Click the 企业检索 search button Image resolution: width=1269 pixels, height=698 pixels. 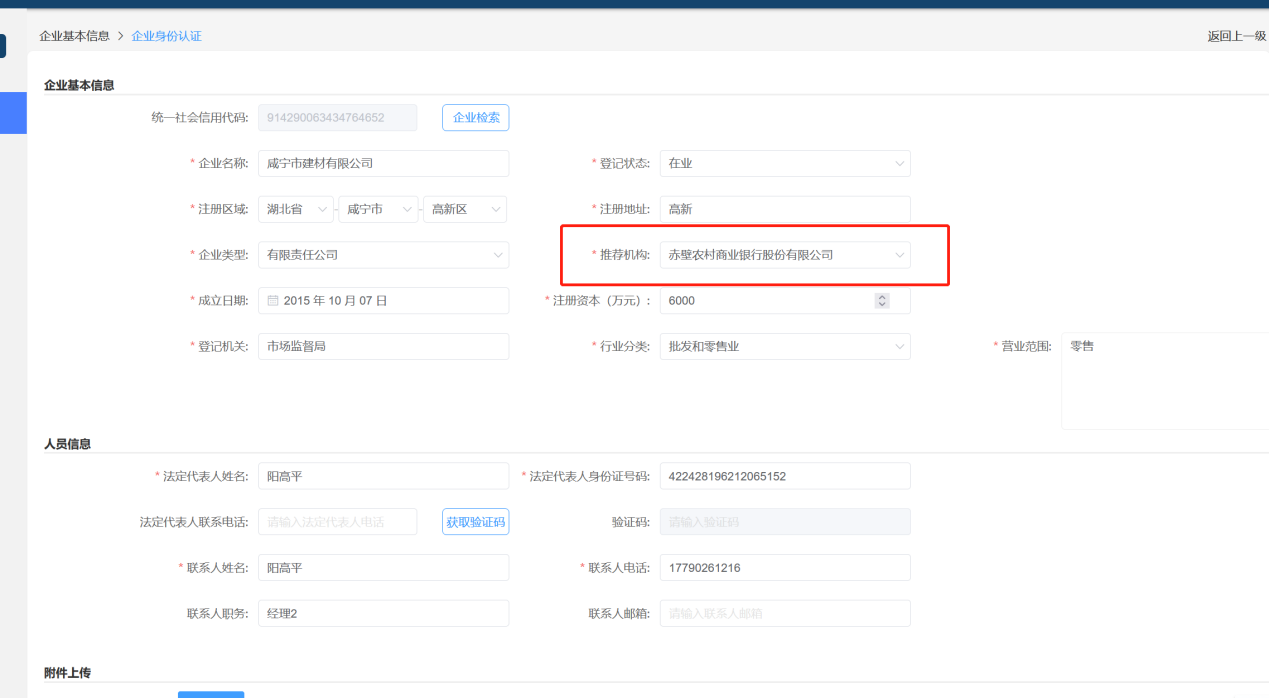pyautogui.click(x=475, y=117)
